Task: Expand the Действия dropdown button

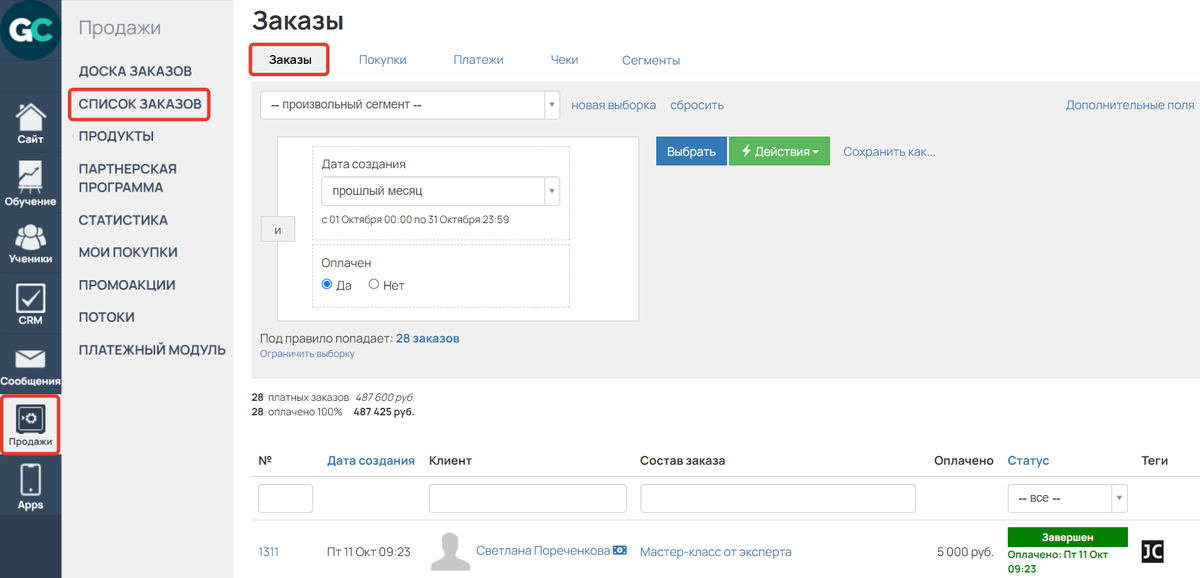Action: pos(779,152)
